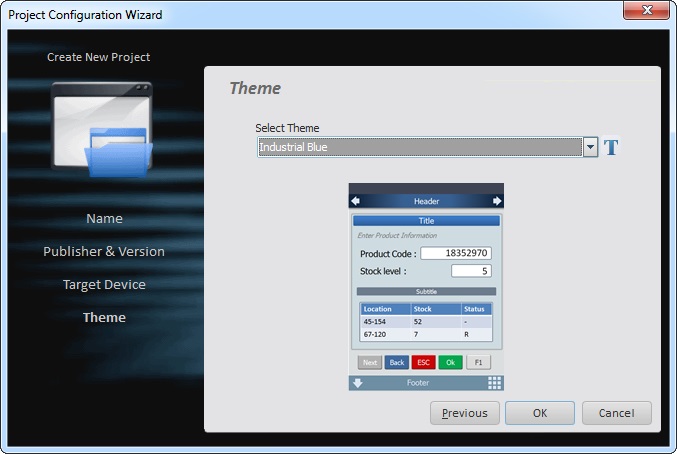The image size is (677, 454).
Task: Click the Product Code field in preview
Action: 455,254
